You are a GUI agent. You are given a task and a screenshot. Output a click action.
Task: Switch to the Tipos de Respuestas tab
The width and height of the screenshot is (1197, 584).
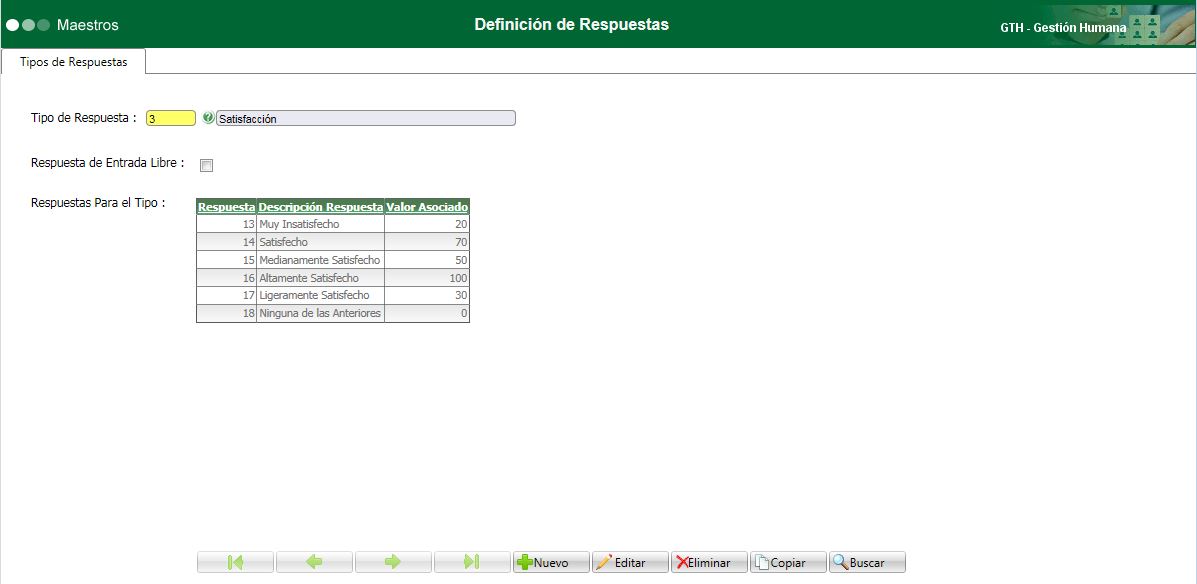click(x=72, y=61)
